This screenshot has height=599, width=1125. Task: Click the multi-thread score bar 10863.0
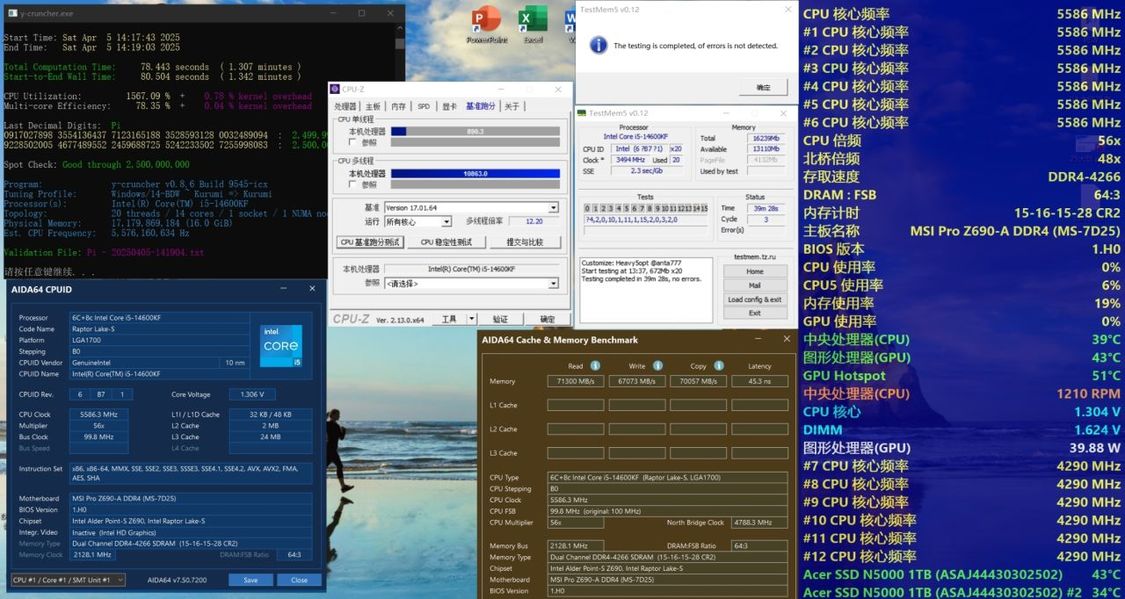pos(475,174)
